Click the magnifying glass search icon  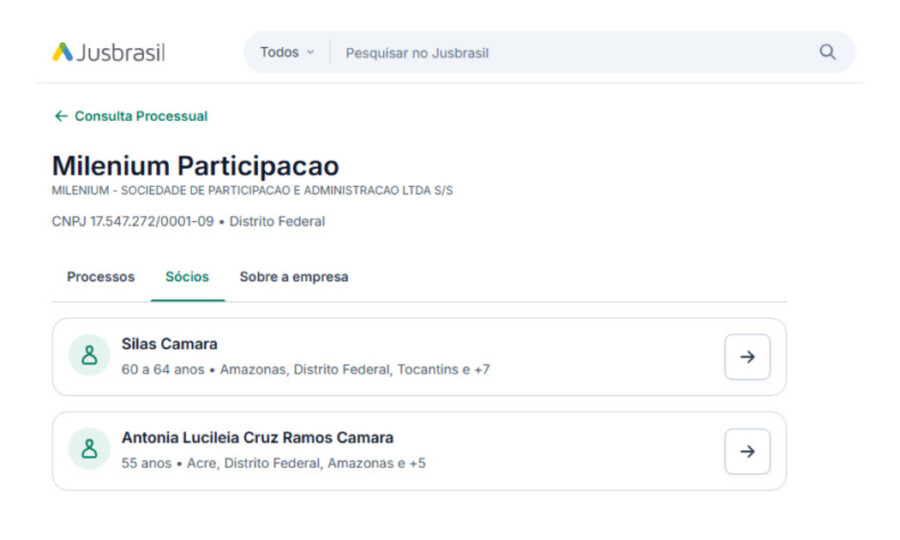coord(827,52)
